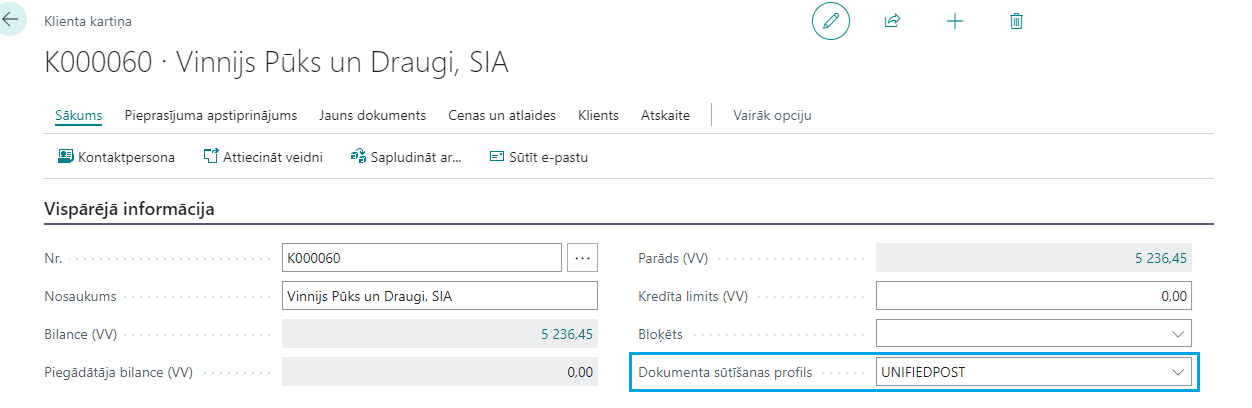The width and height of the screenshot is (1252, 408).
Task: Click the ellipsis button beside Nr. field
Action: [582, 258]
